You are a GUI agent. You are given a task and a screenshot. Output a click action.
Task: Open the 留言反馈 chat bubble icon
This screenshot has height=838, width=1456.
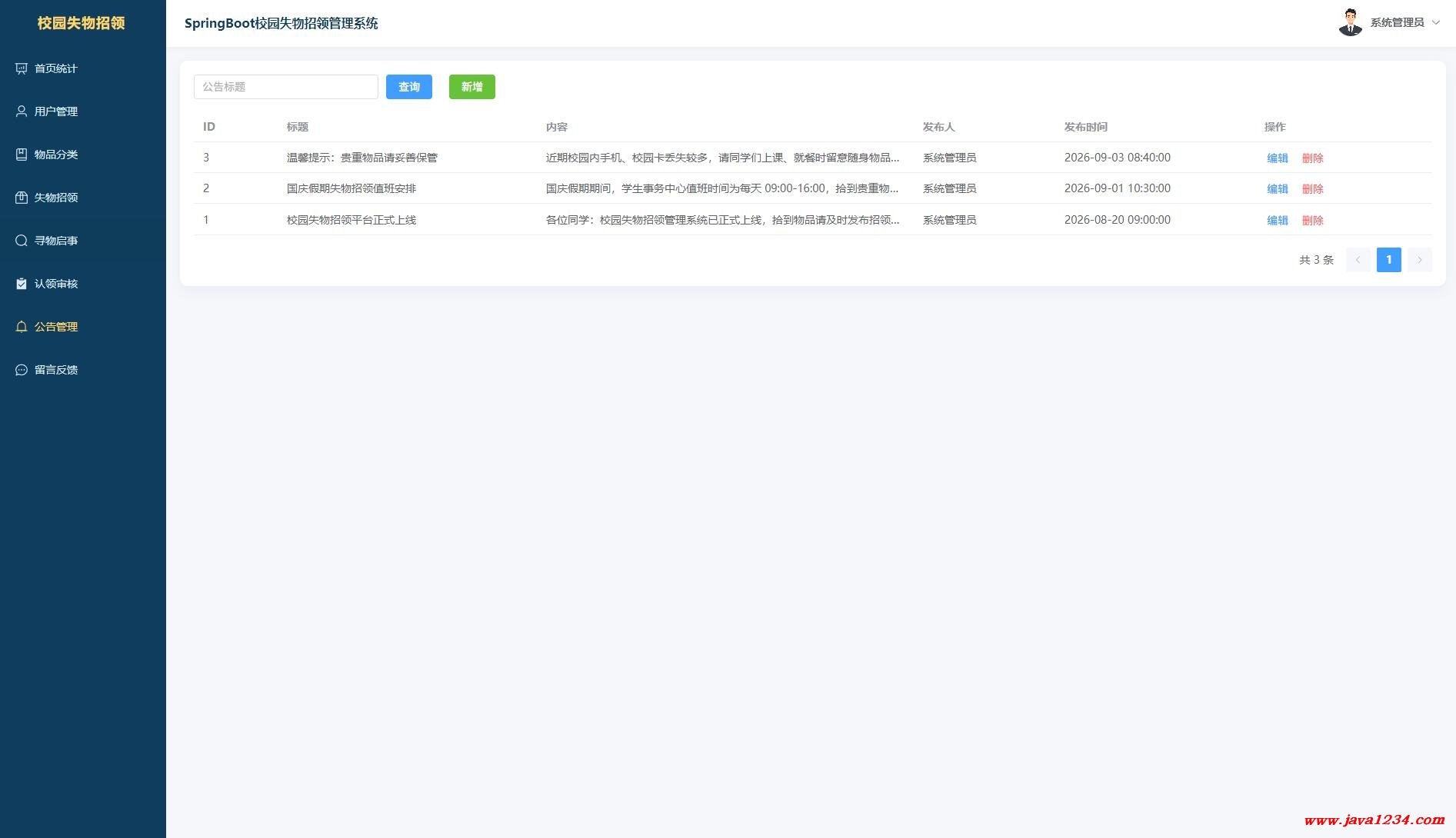click(x=22, y=370)
